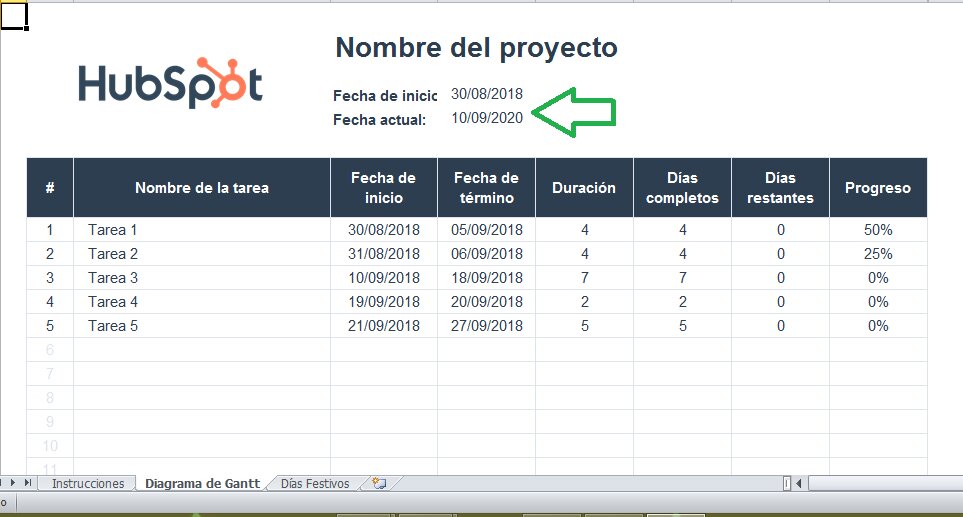This screenshot has width=963, height=517.
Task: Select end date cell 05/09/2018
Action: (486, 230)
